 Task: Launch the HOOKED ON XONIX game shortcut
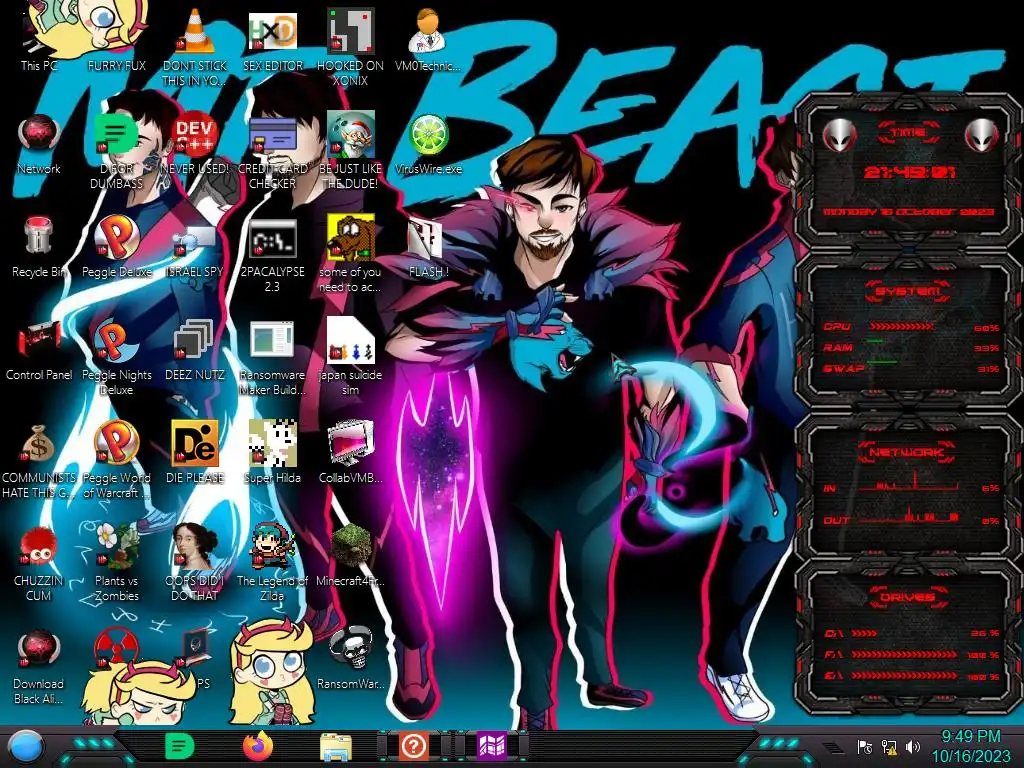pos(350,47)
